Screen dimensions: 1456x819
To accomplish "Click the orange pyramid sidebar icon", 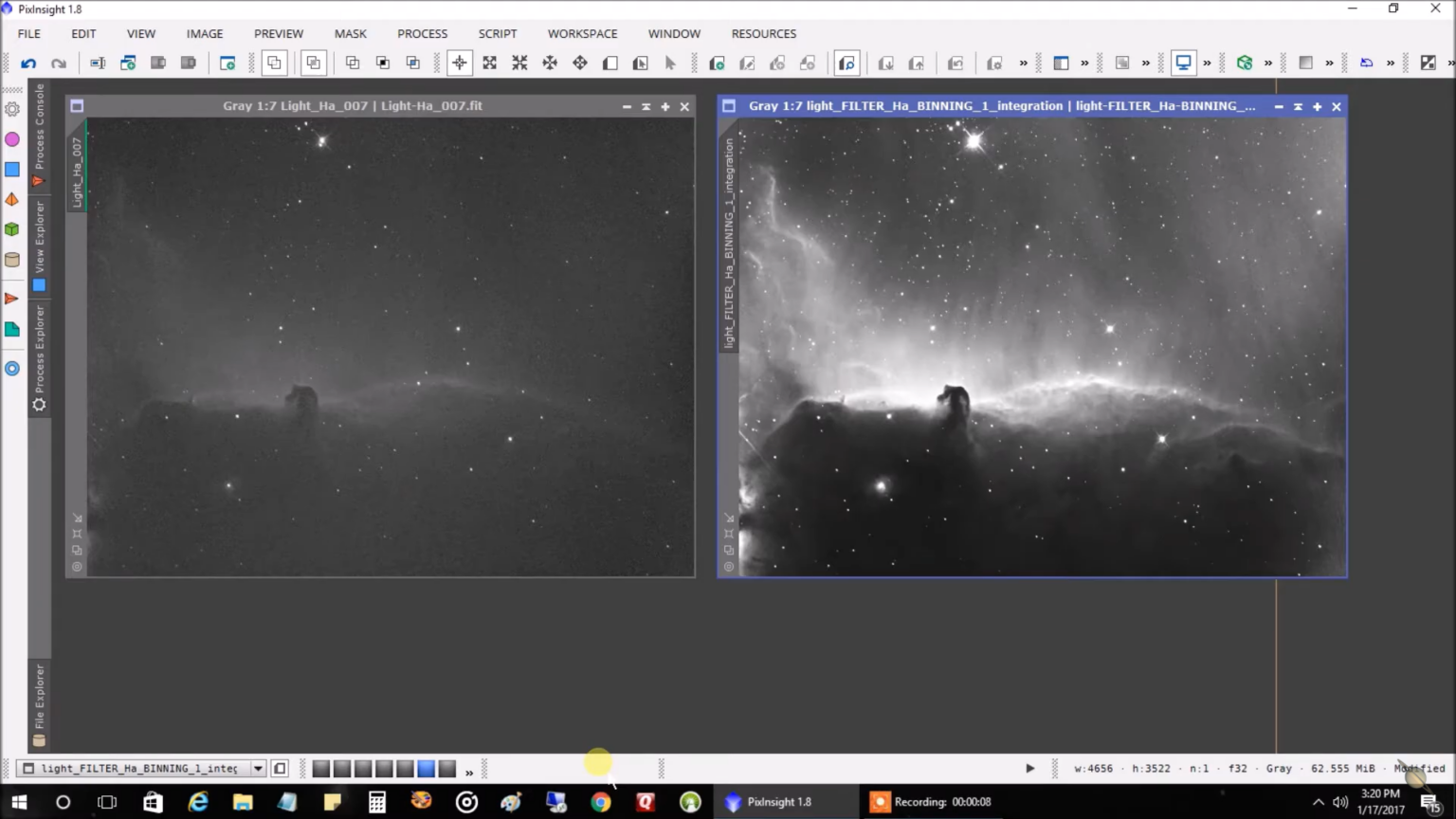I will (x=12, y=199).
